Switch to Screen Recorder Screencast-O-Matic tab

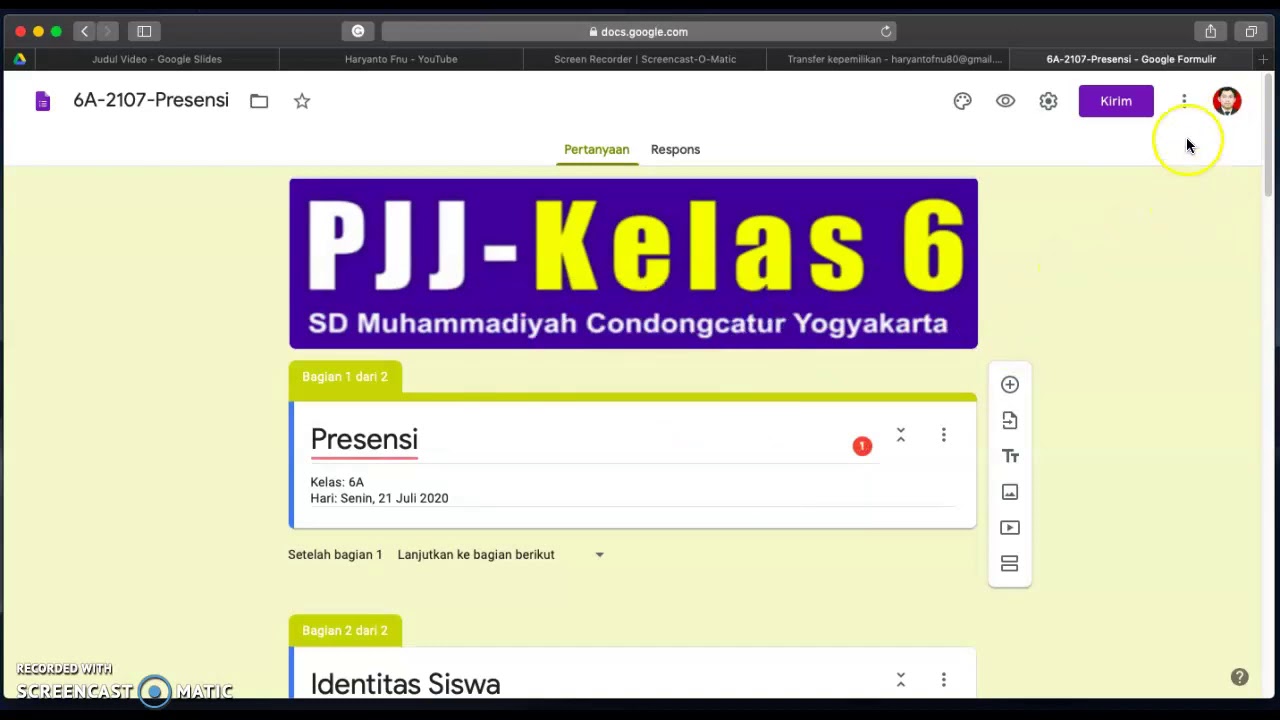point(645,59)
